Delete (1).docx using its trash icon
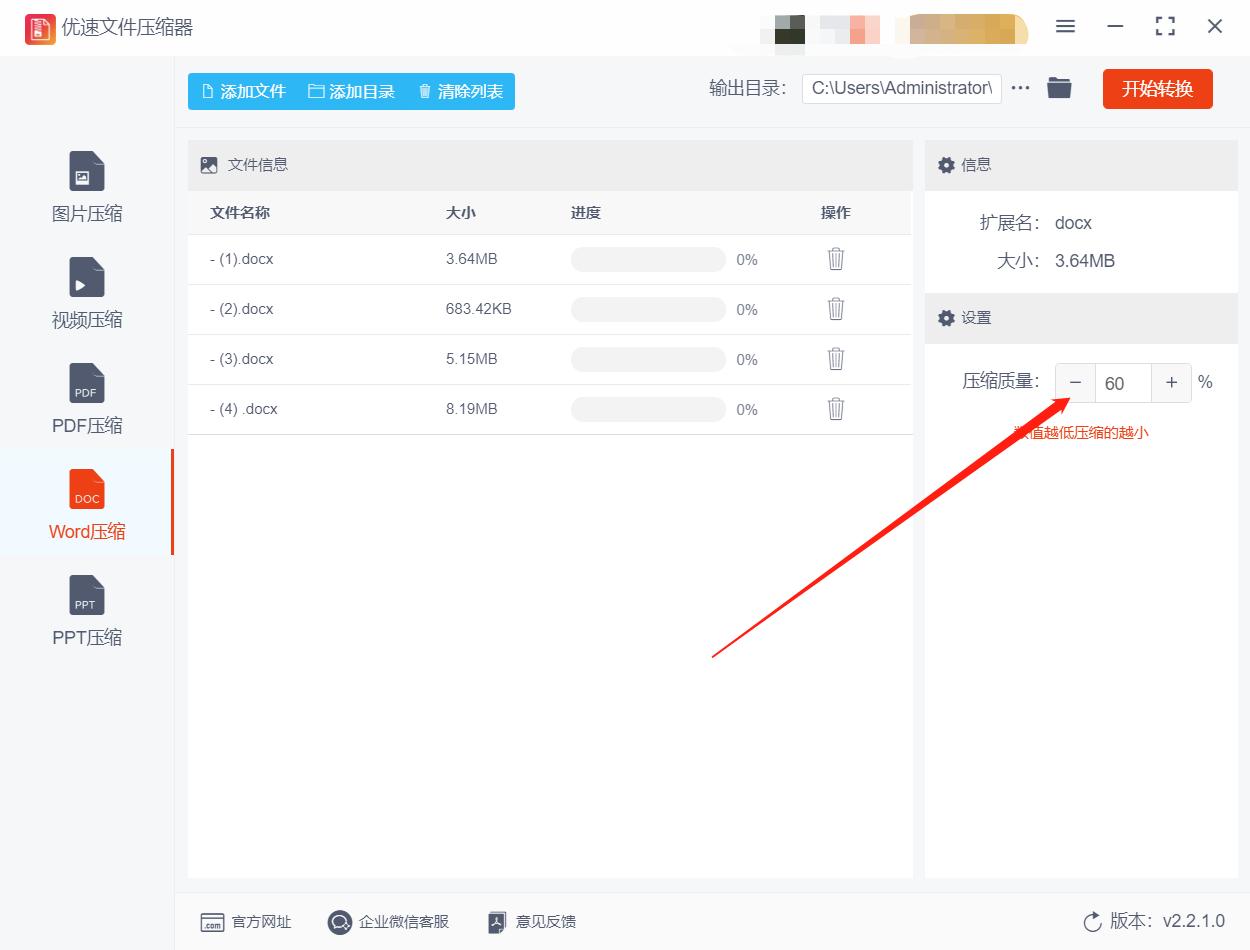1250x950 pixels. (x=835, y=259)
